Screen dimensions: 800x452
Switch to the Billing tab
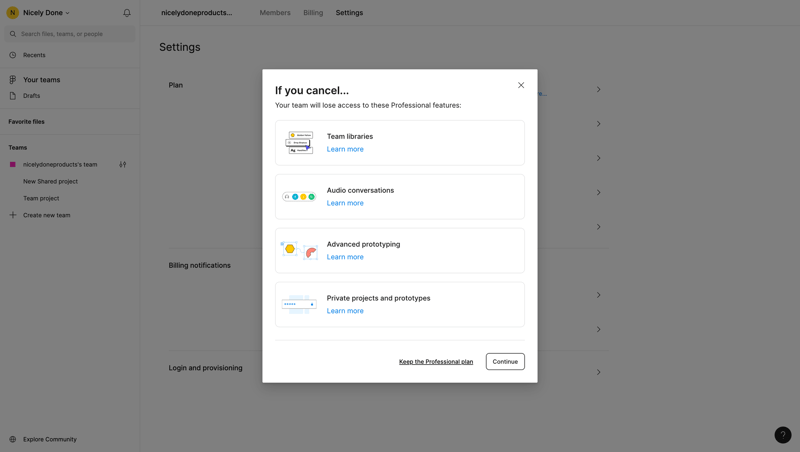(x=313, y=13)
